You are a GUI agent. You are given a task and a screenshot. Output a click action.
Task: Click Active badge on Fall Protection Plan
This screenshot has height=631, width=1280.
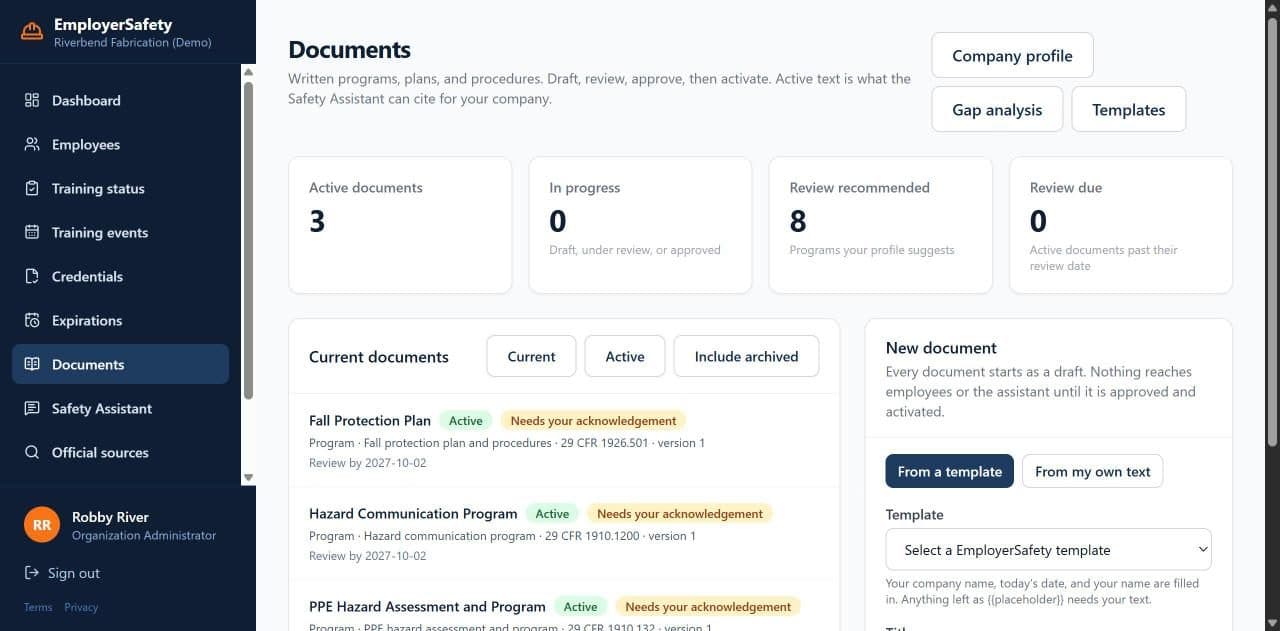pos(466,421)
